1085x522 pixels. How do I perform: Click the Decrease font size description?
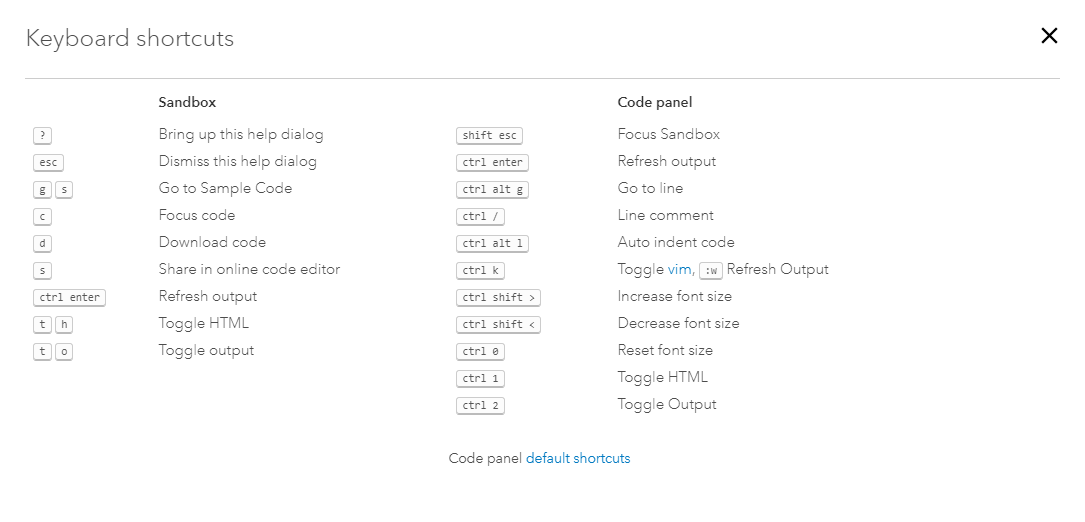tap(678, 323)
